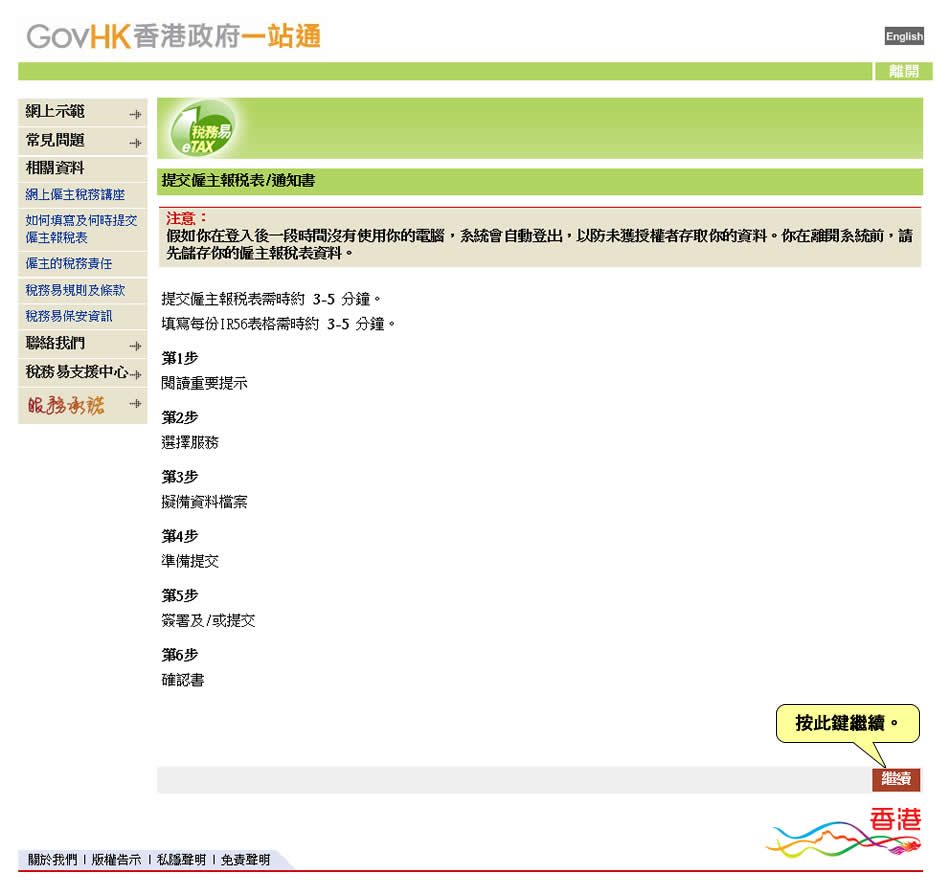Expand the arrow beside 常見問題

[136, 143]
